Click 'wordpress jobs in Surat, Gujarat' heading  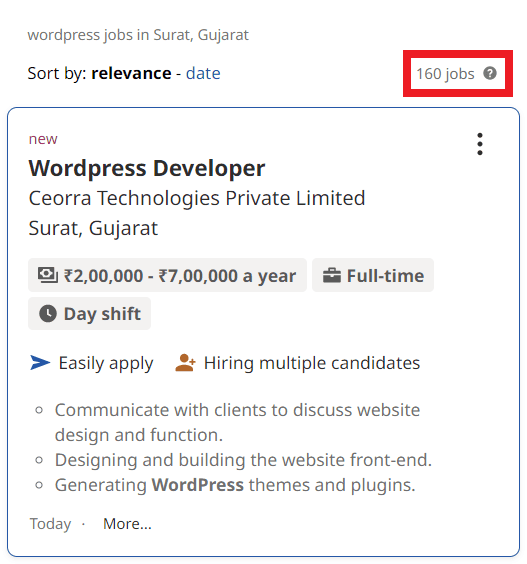tap(138, 35)
